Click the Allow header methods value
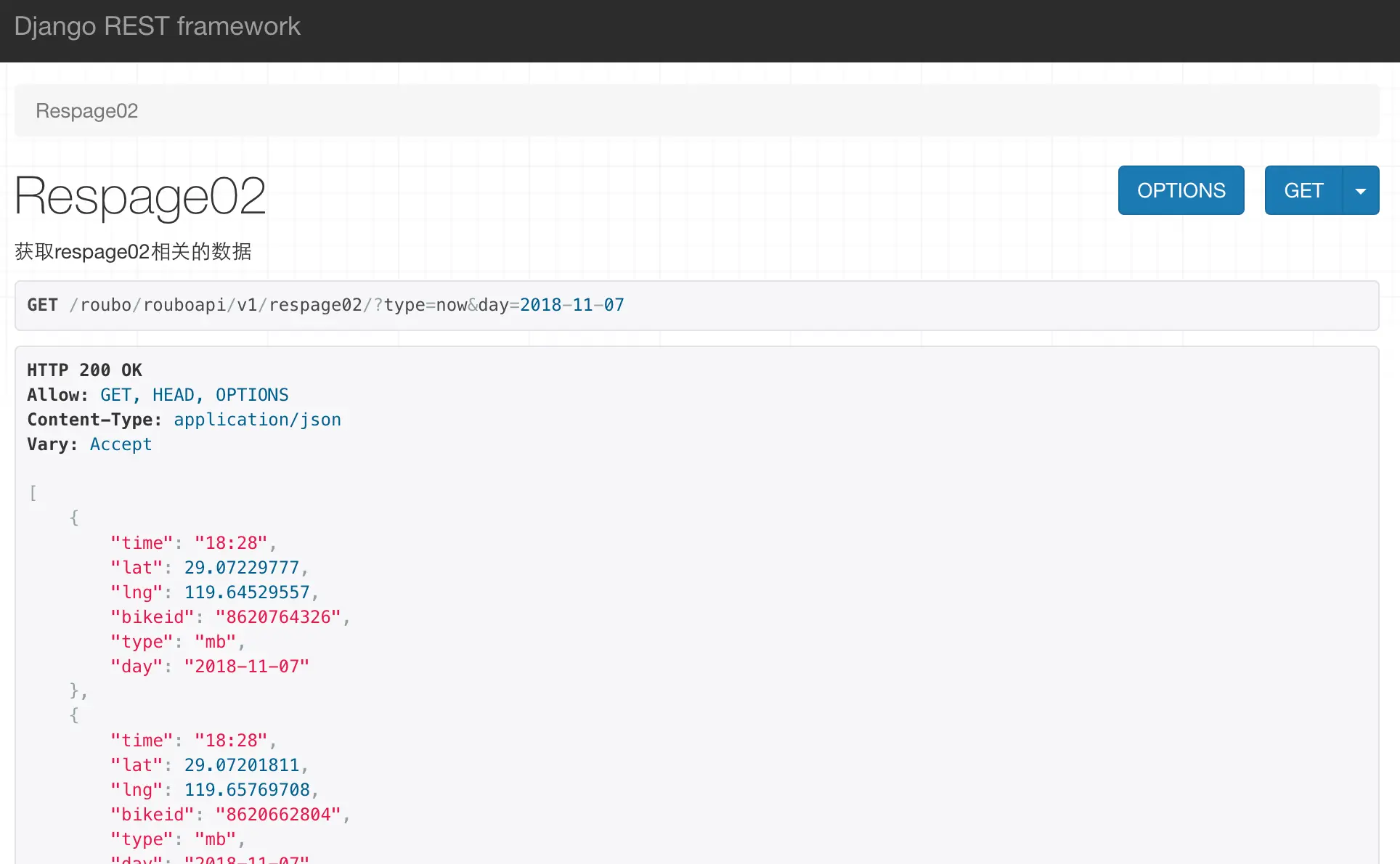Viewport: 1400px width, 864px height. pyautogui.click(x=194, y=395)
